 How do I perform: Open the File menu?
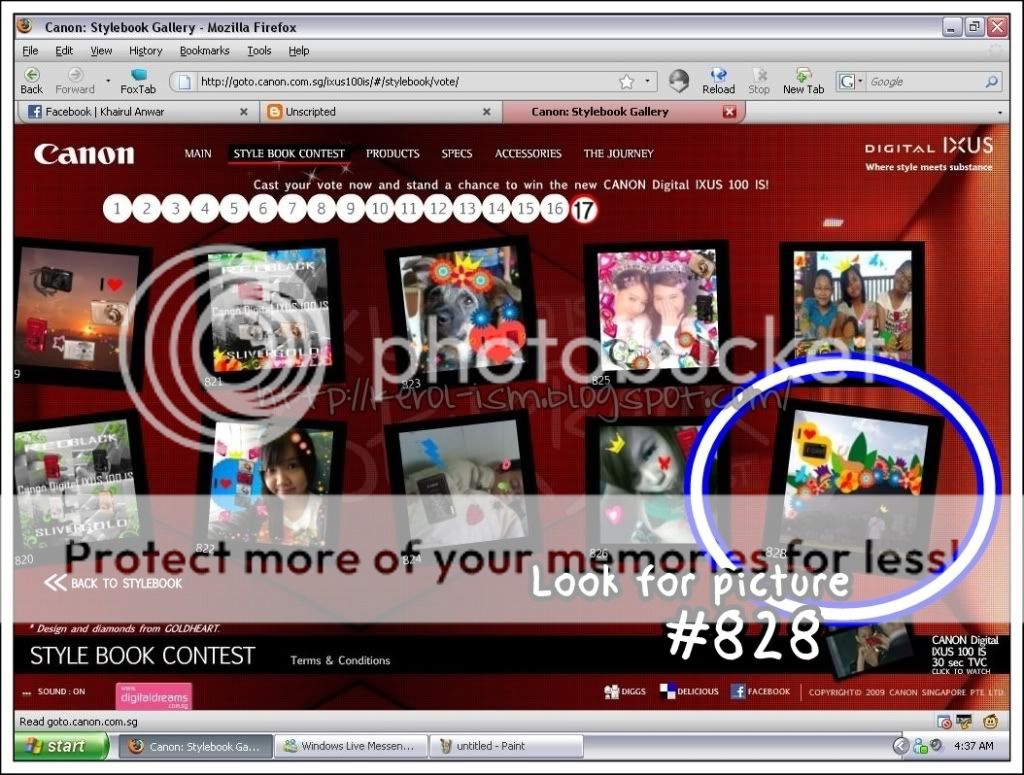[x=30, y=51]
